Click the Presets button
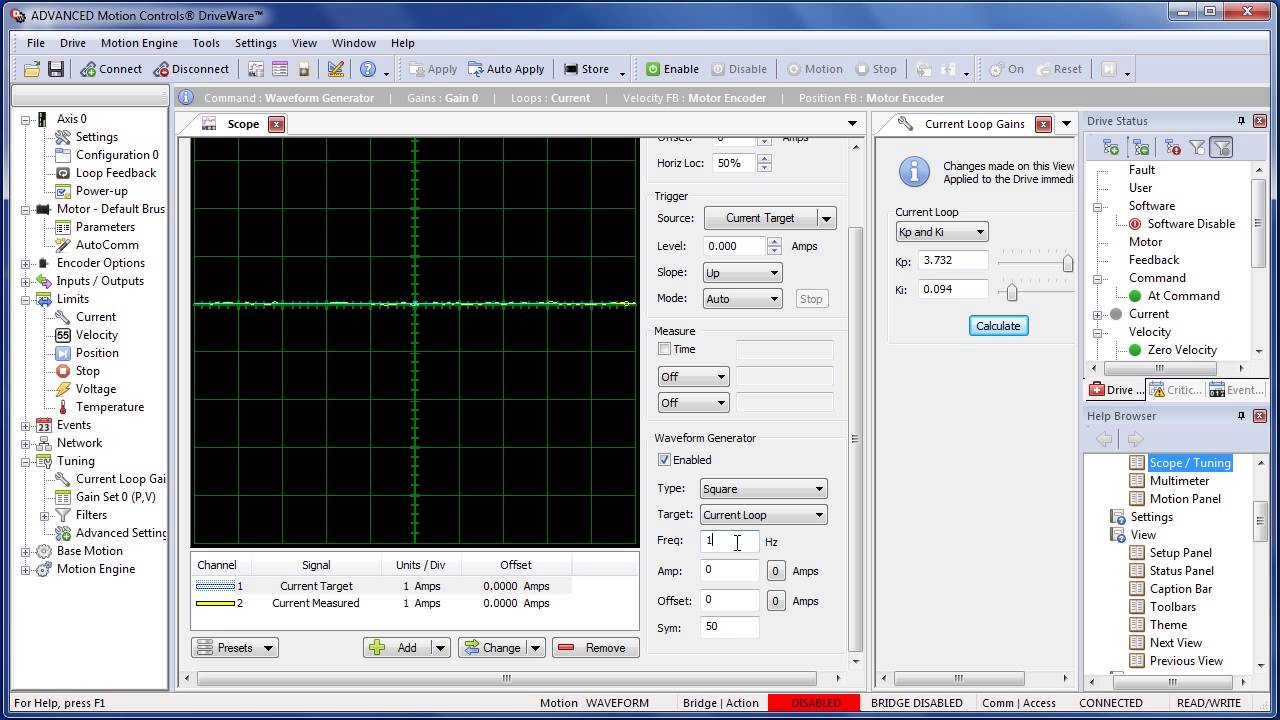This screenshot has width=1280, height=720. pos(235,648)
